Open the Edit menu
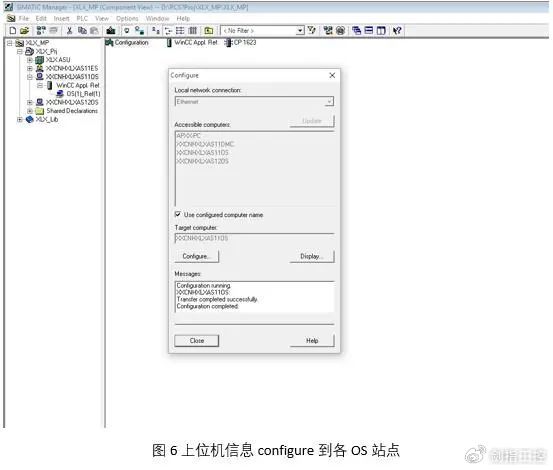This screenshot has height=470, width=553. tap(41, 18)
